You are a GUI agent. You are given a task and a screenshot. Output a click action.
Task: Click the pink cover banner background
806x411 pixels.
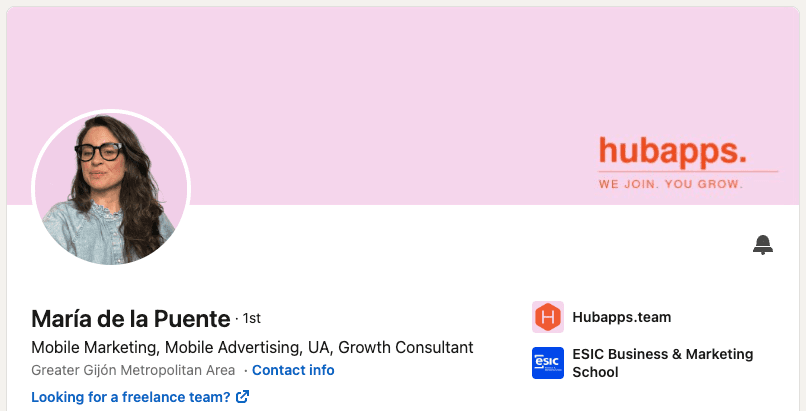pyautogui.click(x=360, y=77)
